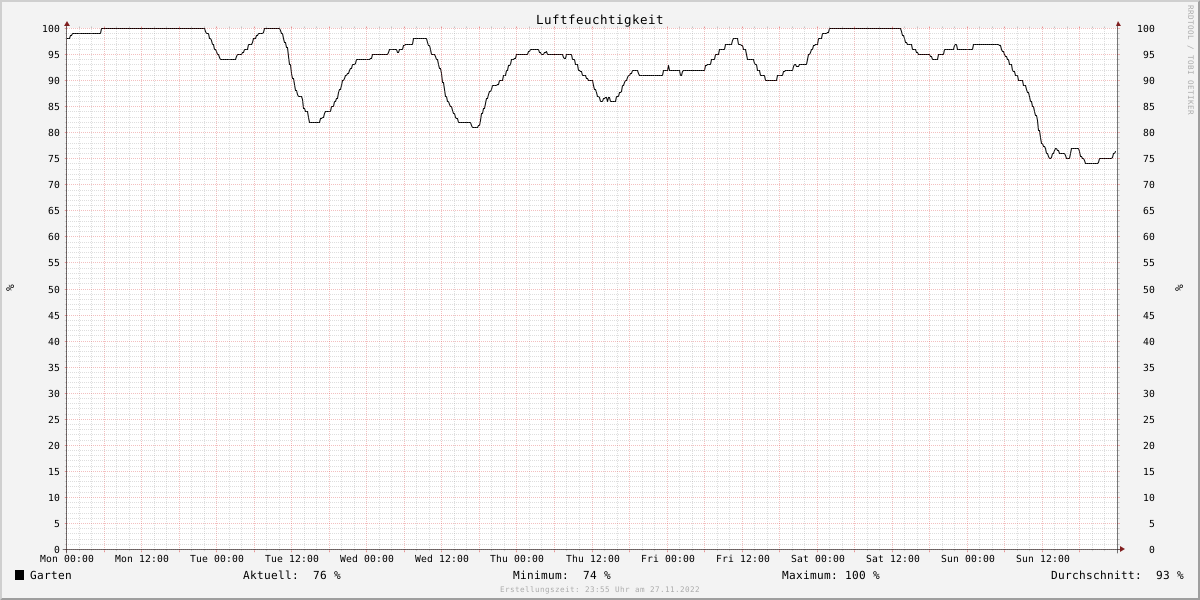Click the Wed 00:00 time axis label
This screenshot has width=1200, height=600.
tap(367, 559)
